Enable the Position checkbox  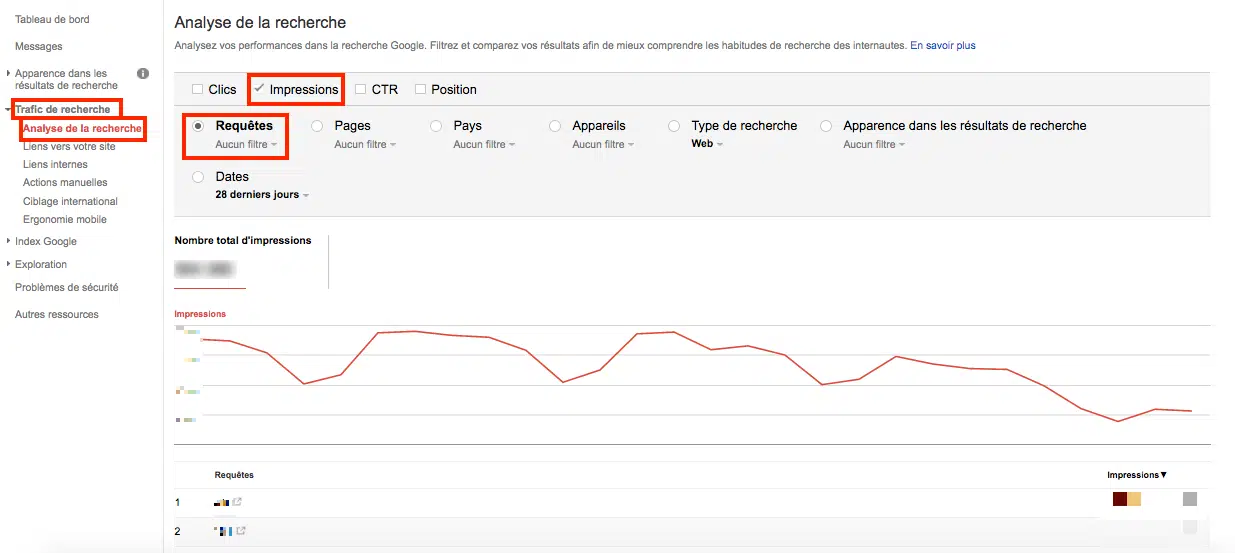click(x=420, y=90)
